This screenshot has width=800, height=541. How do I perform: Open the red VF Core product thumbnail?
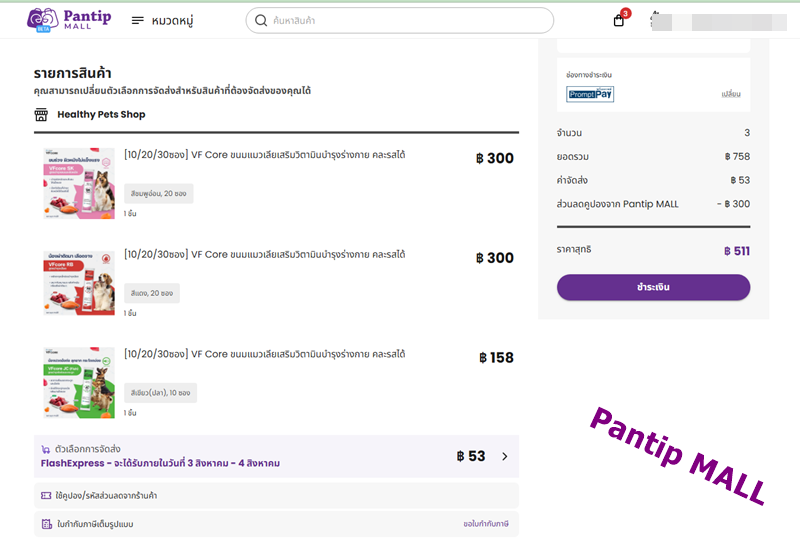[x=79, y=283]
